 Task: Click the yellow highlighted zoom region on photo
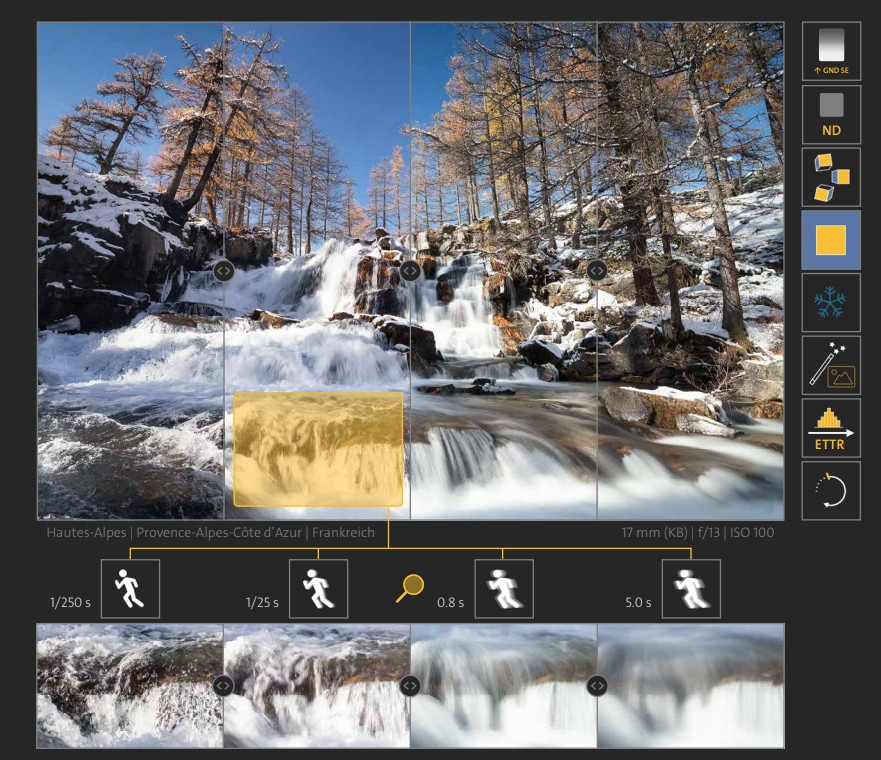318,449
